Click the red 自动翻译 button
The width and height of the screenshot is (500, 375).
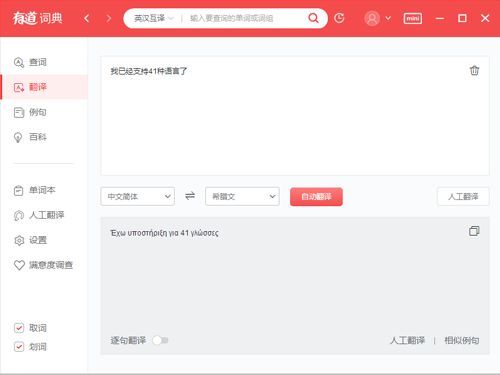316,197
